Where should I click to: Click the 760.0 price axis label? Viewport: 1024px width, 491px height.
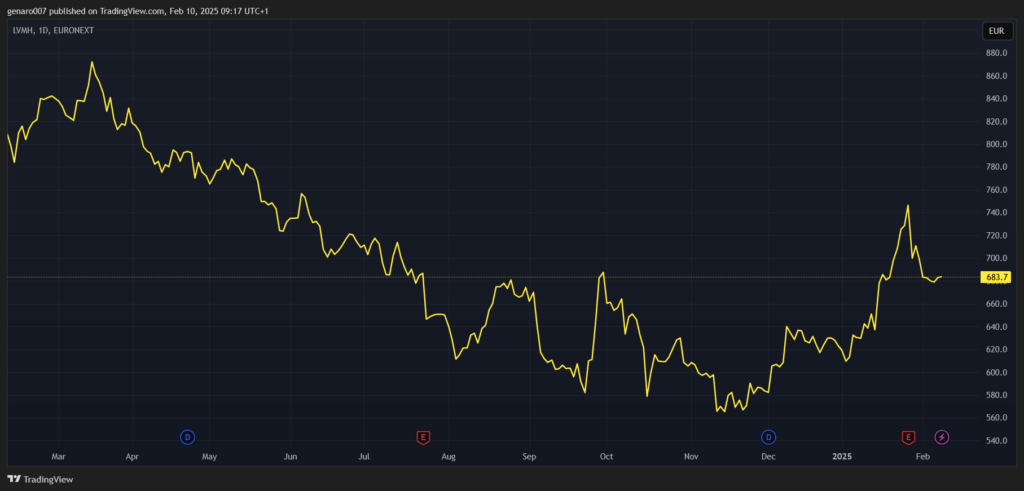click(996, 190)
